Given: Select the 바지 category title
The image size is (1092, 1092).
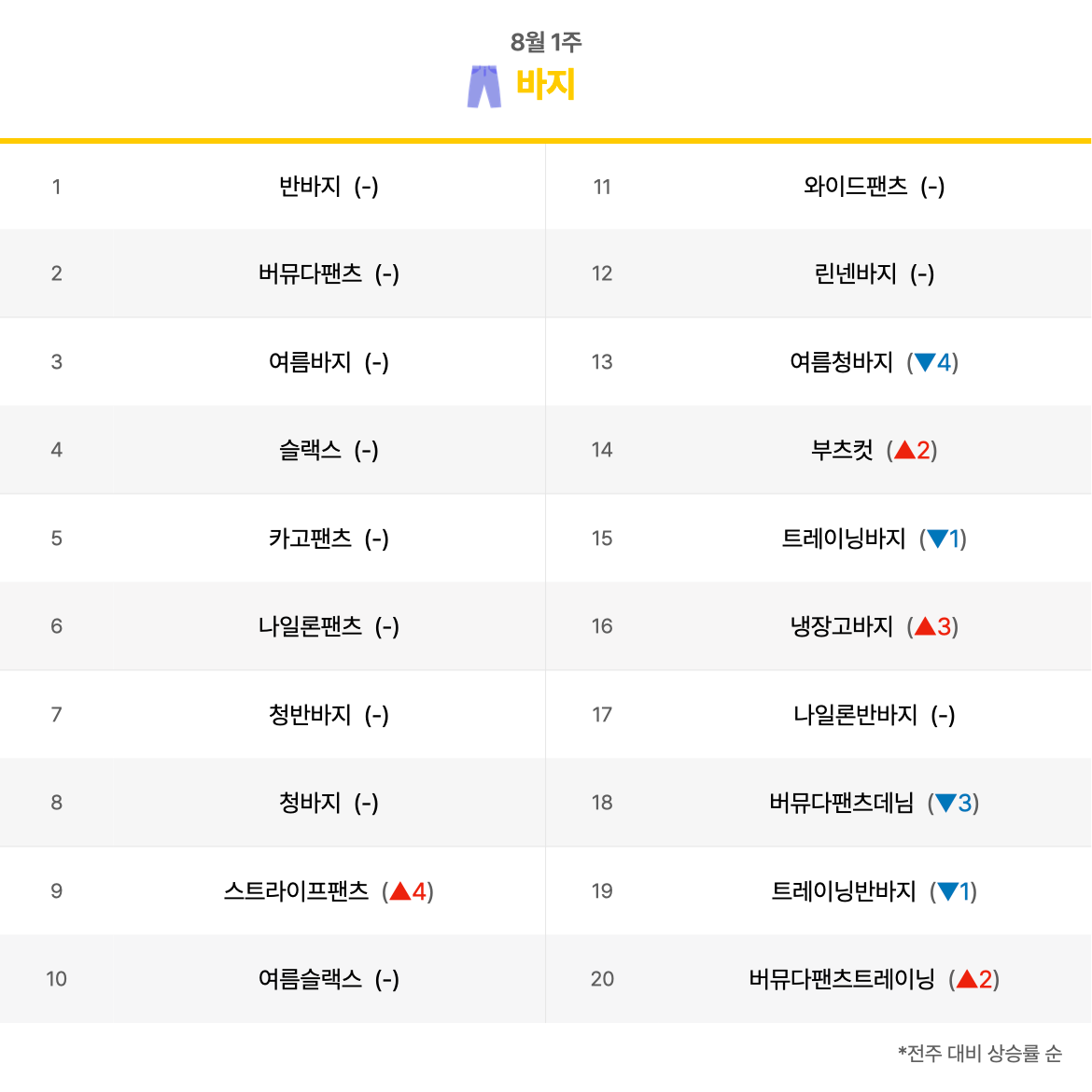Looking at the screenshot, I should coord(545,84).
